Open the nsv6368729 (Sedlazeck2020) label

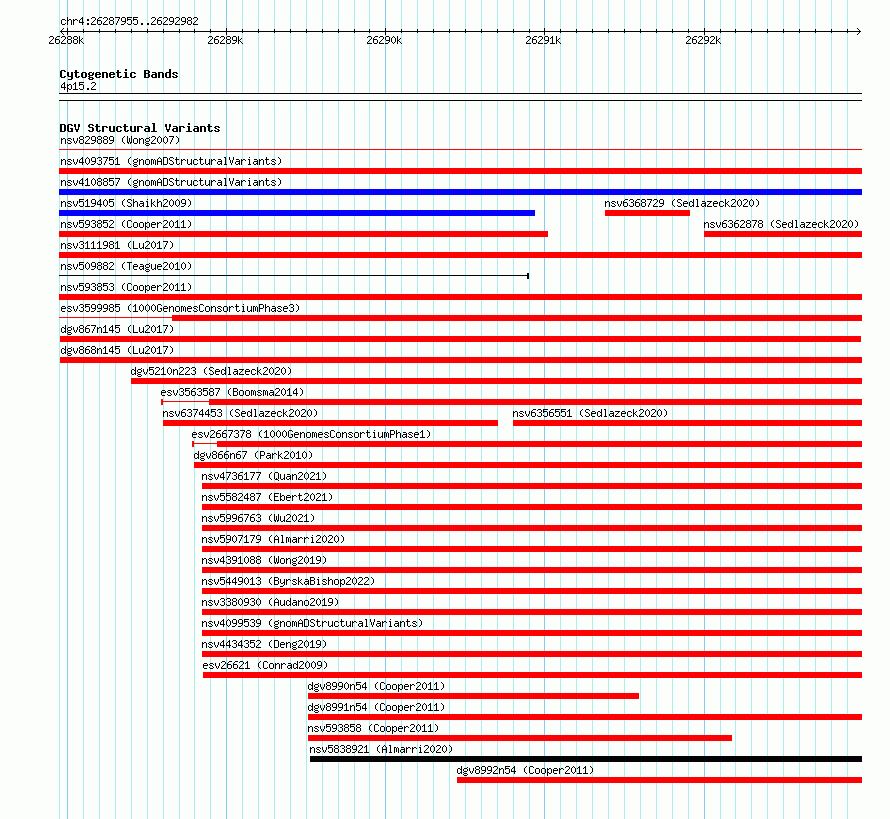coord(682,203)
